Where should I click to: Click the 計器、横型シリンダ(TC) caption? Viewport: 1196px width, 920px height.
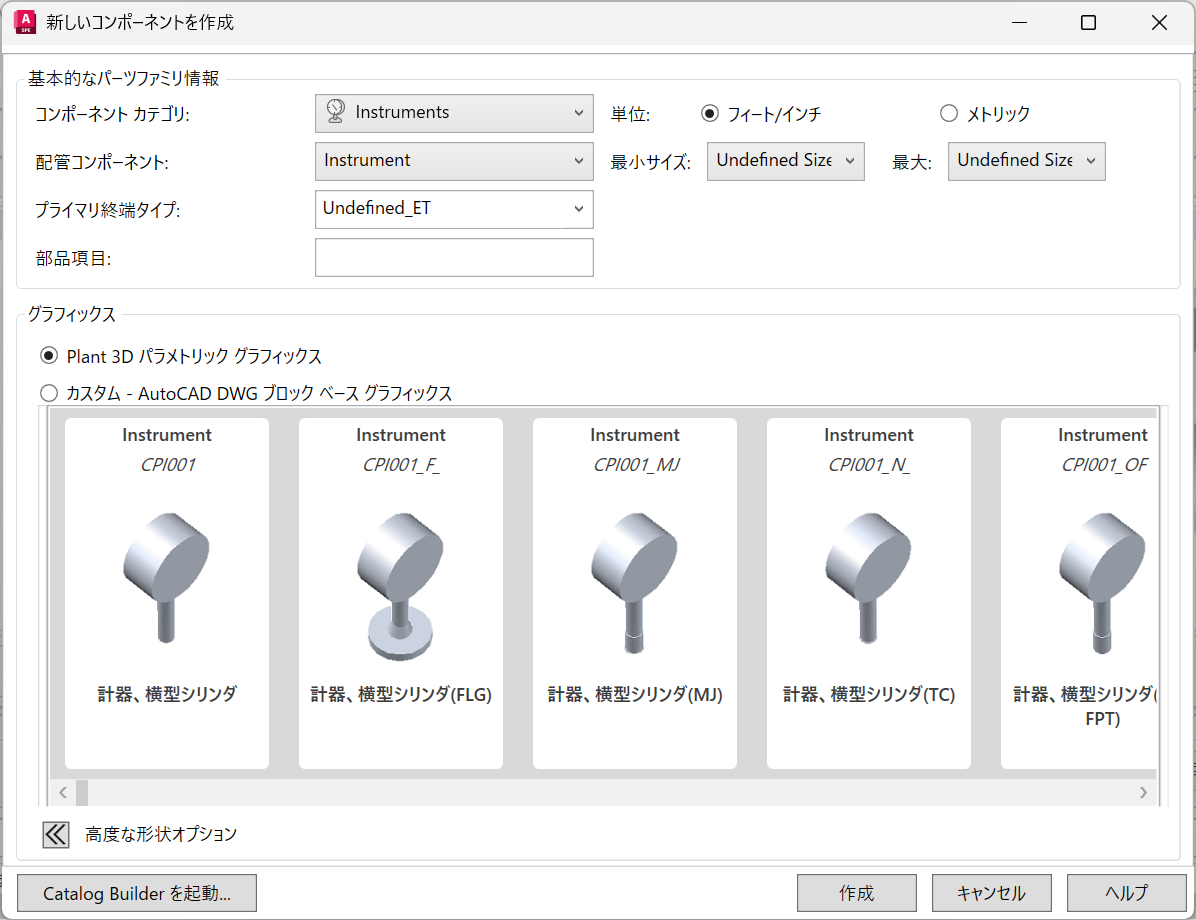tap(869, 694)
